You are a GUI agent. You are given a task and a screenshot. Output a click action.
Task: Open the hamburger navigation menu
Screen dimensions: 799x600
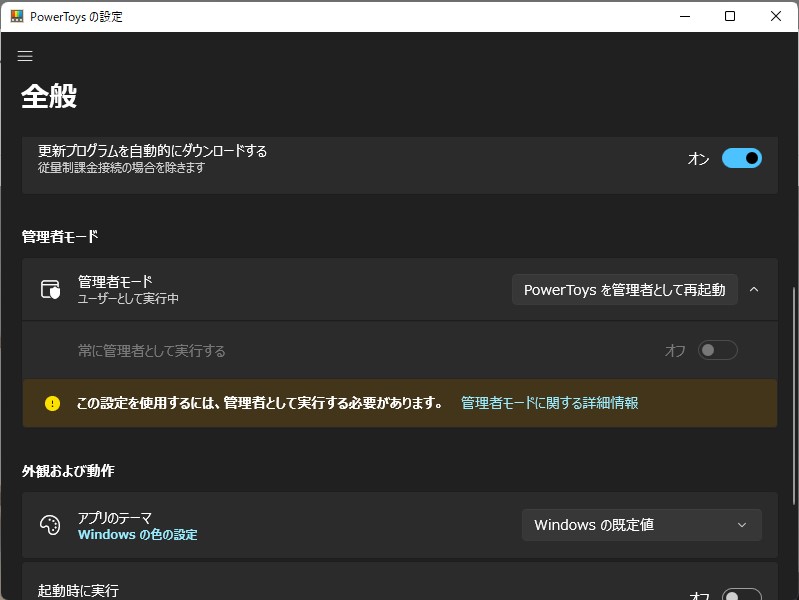(x=25, y=56)
